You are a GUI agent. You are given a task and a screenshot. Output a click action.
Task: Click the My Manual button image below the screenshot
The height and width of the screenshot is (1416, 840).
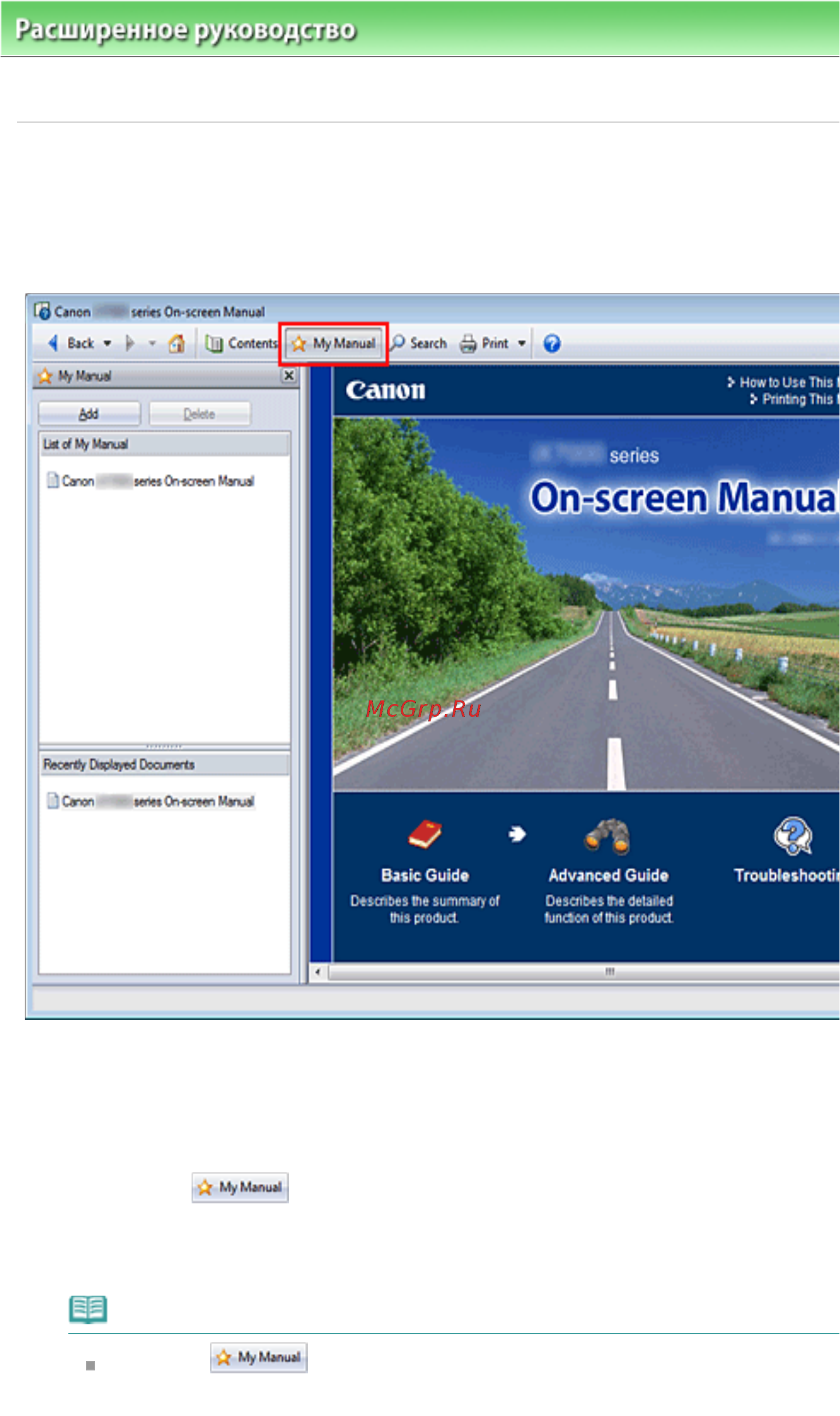pyautogui.click(x=240, y=1187)
